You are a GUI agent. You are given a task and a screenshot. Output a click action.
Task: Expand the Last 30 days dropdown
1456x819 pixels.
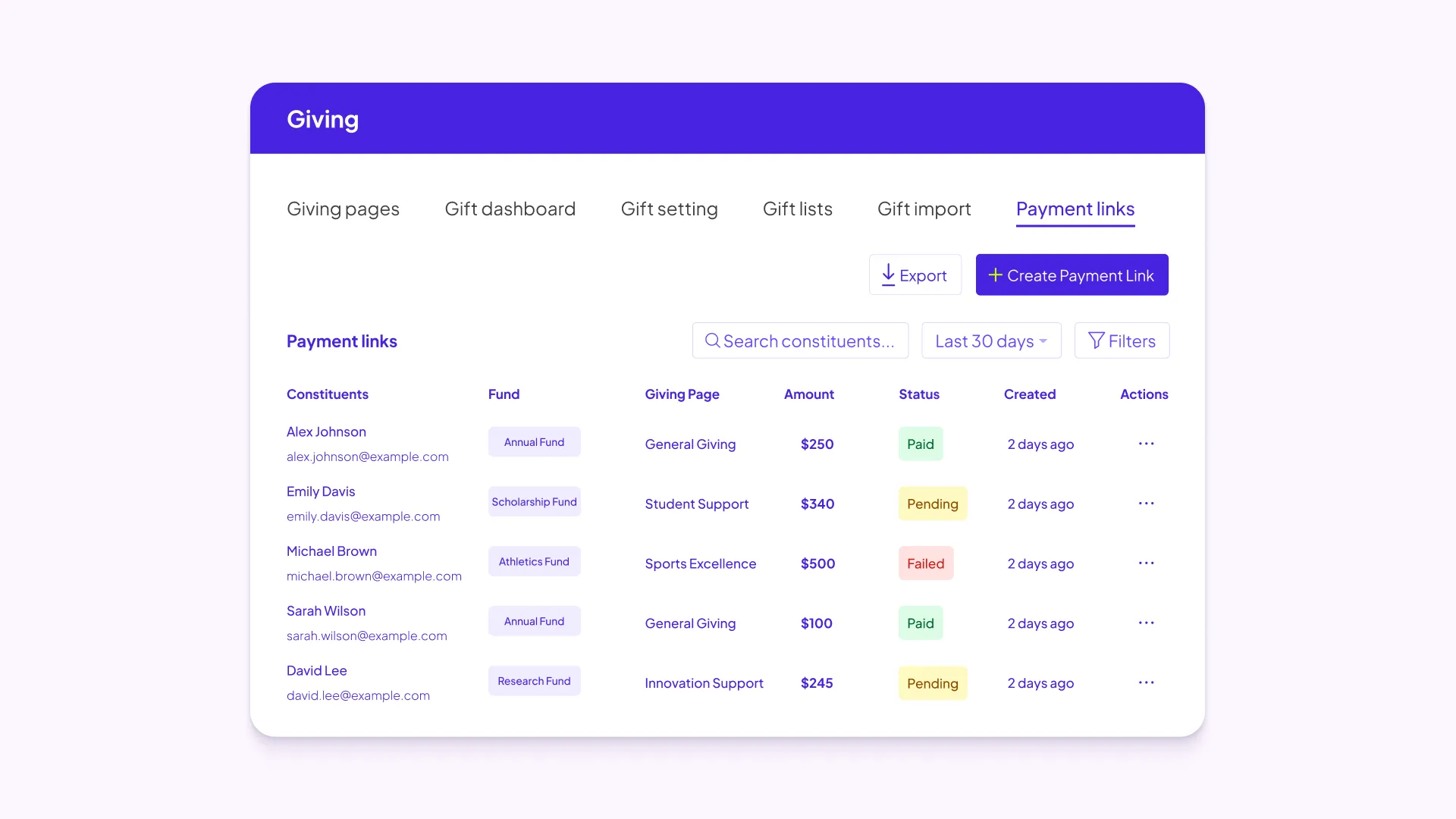pyautogui.click(x=990, y=340)
